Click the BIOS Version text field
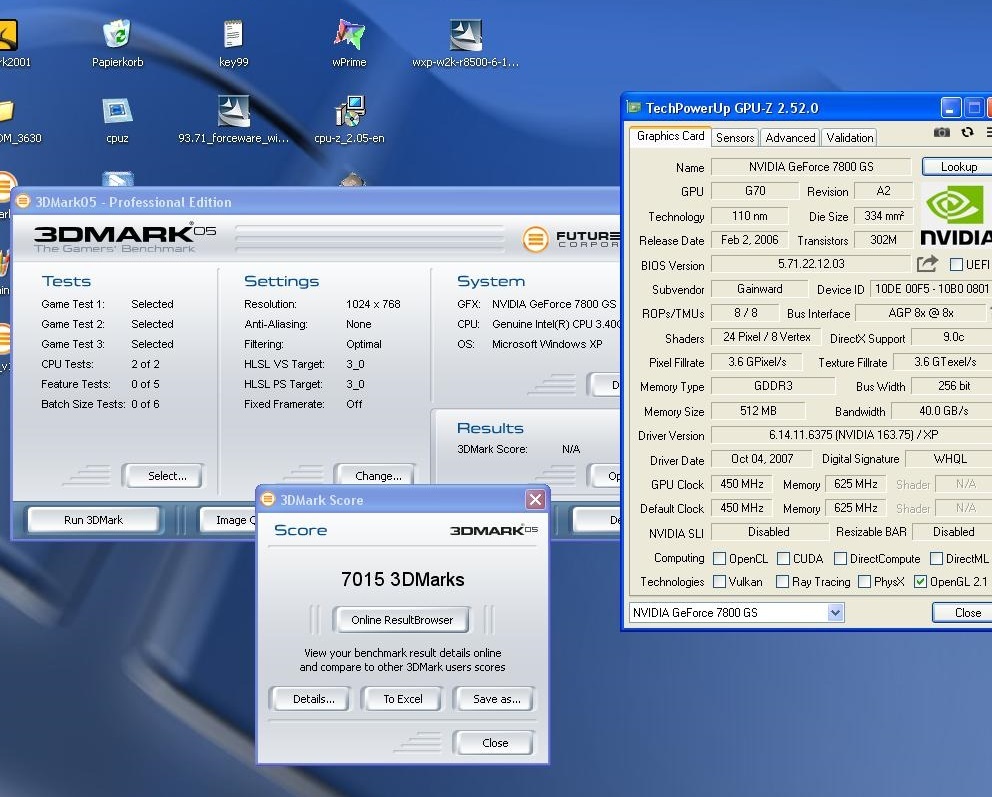Screen dimensions: 992x797 pos(810,265)
